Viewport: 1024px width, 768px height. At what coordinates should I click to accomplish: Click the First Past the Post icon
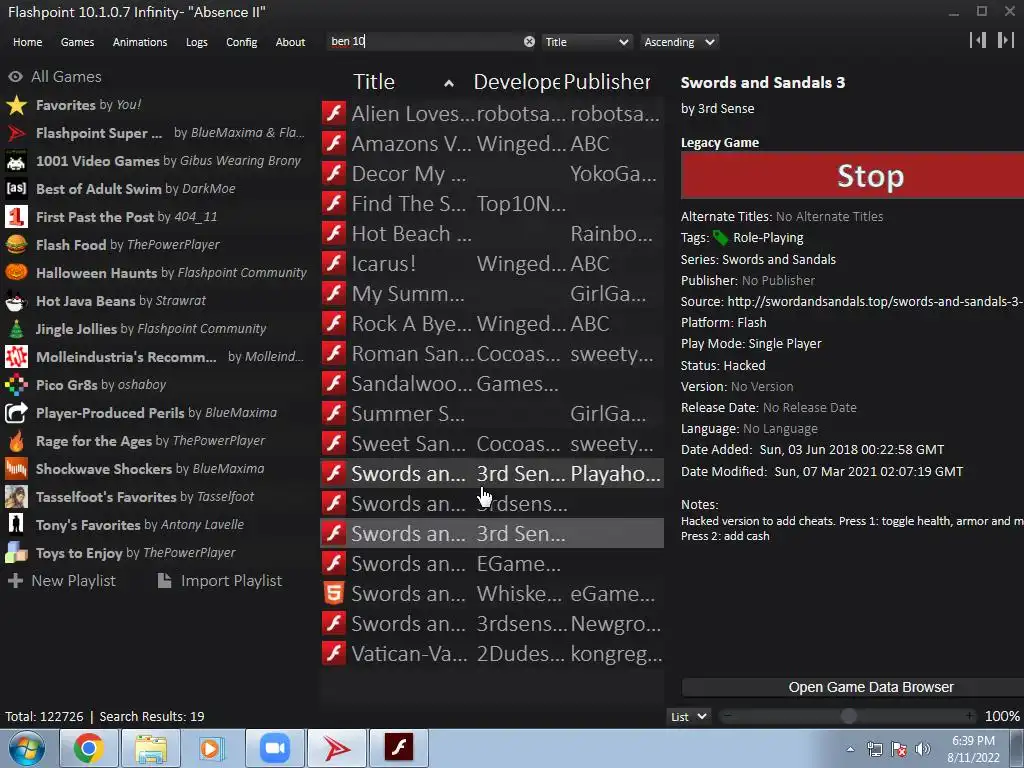(16, 217)
